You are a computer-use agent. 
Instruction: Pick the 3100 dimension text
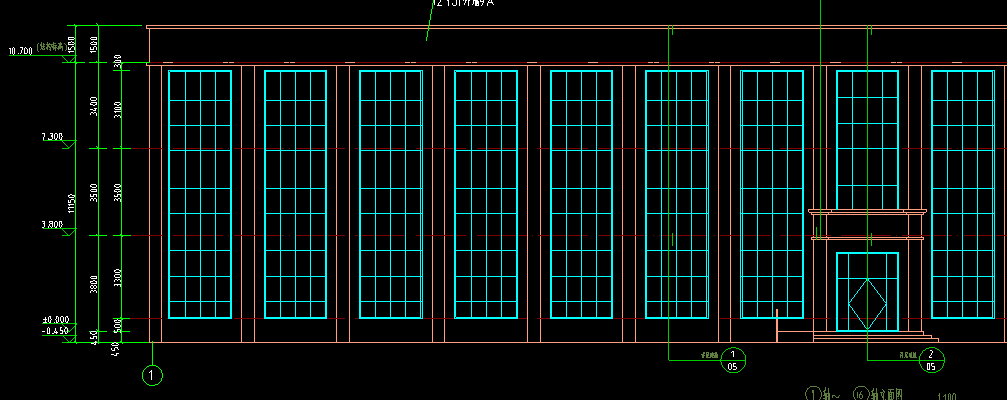click(117, 111)
